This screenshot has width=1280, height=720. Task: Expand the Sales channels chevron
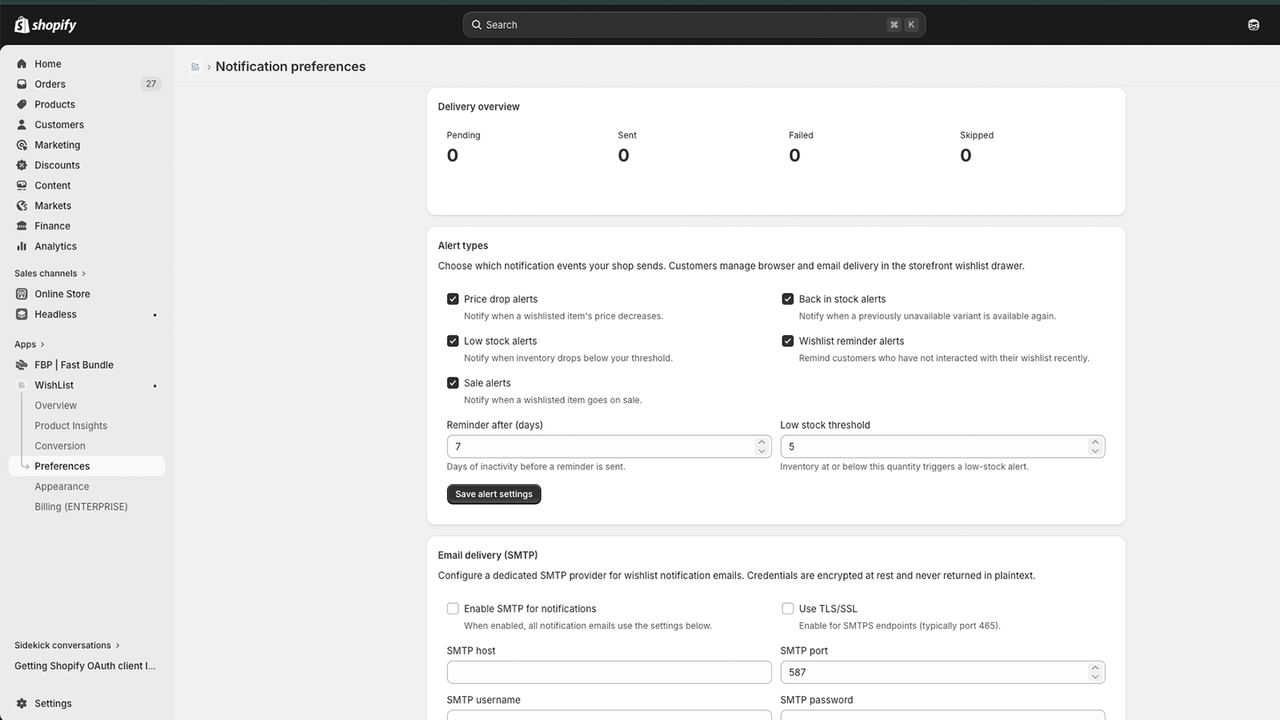click(84, 273)
